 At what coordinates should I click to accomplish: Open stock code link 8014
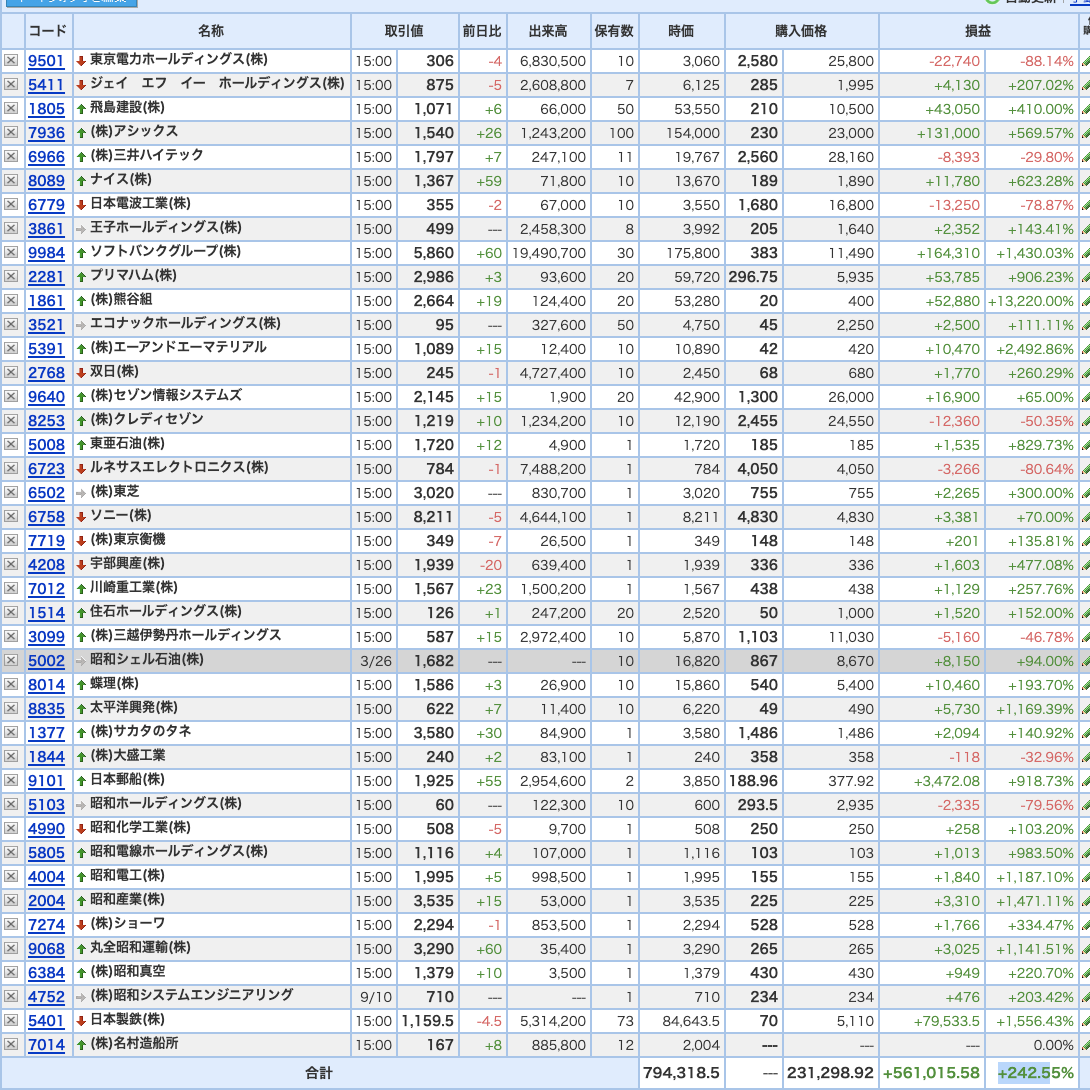[46, 685]
